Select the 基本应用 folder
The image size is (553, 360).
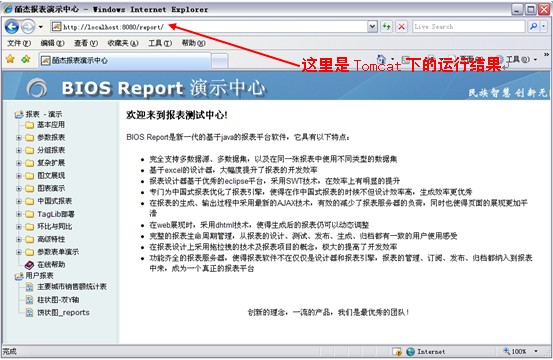[x=51, y=124]
